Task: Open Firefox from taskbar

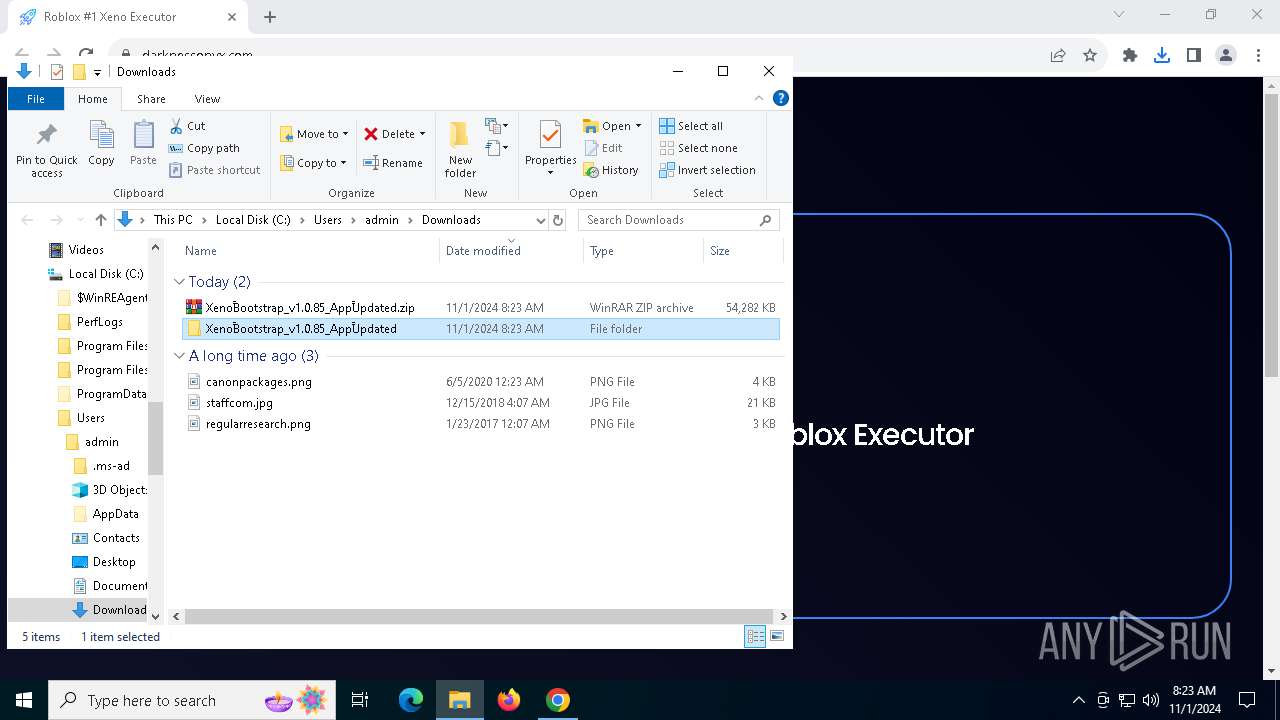Action: tap(509, 700)
